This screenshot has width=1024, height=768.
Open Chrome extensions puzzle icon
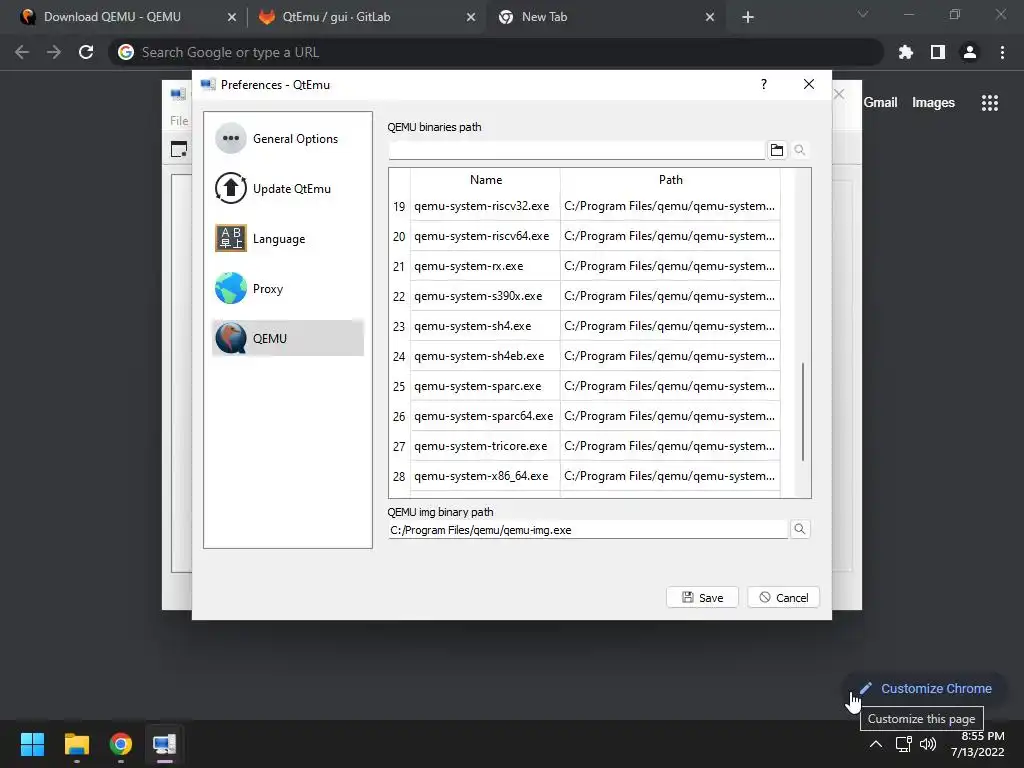906,52
